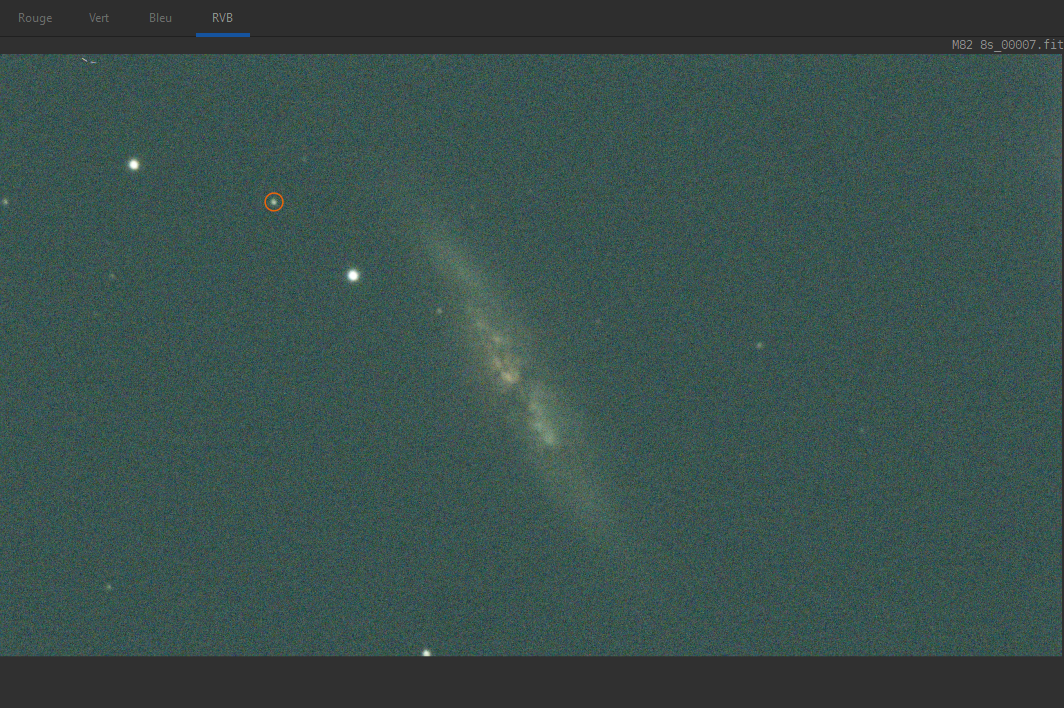Click the star inside the orange circle

click(x=274, y=202)
